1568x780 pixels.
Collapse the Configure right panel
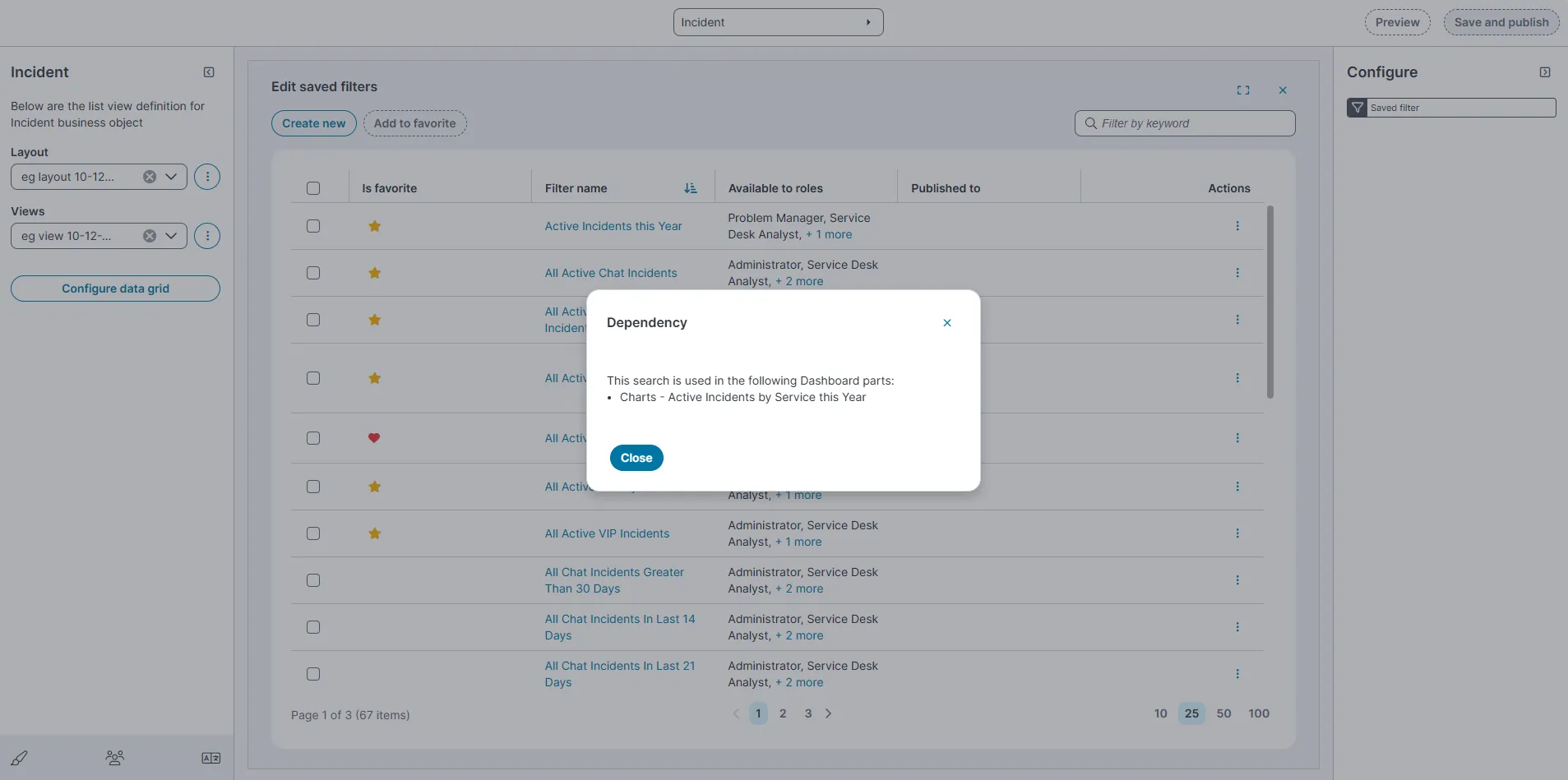[1545, 72]
